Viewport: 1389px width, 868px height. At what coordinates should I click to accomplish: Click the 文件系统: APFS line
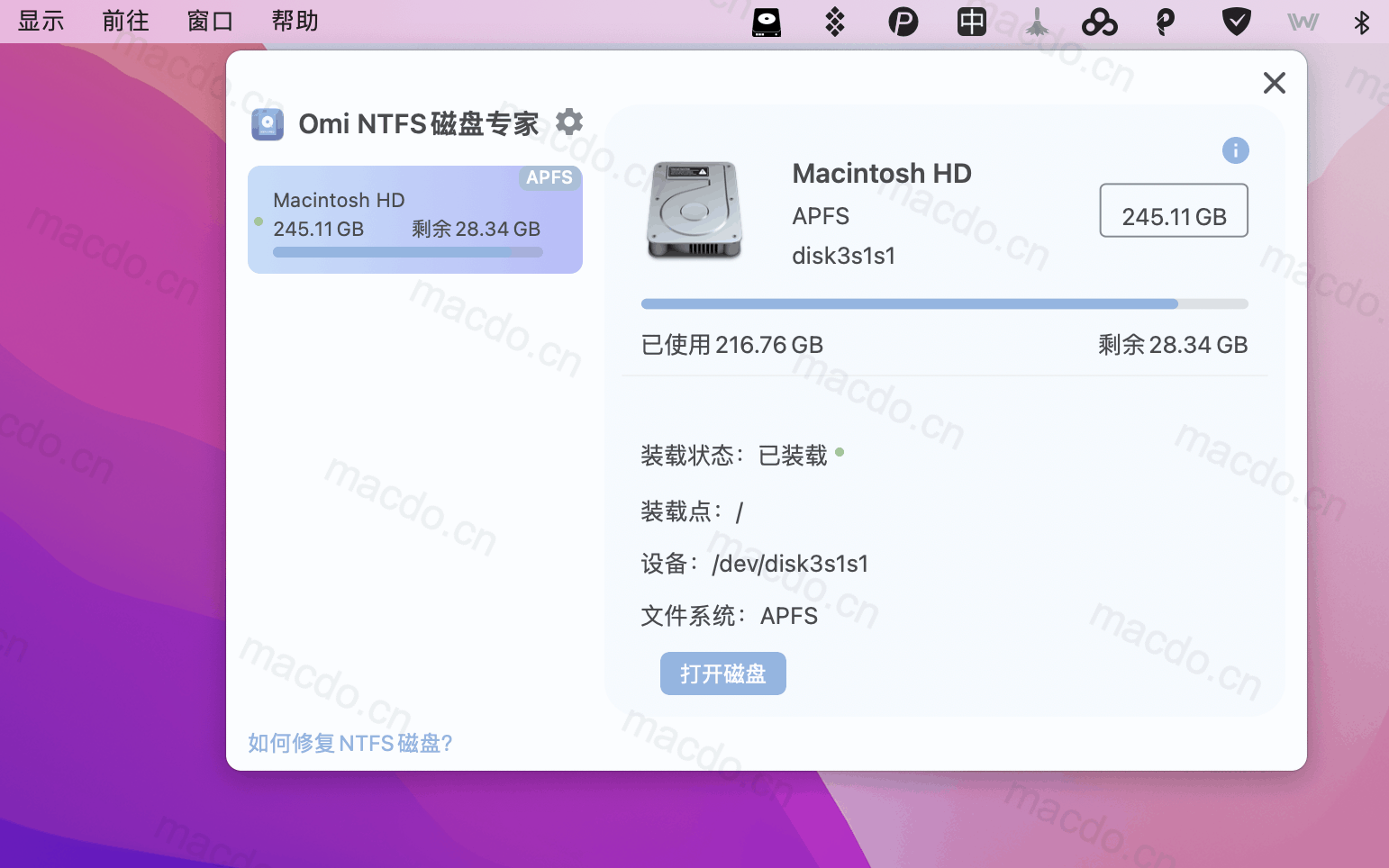pyautogui.click(x=730, y=616)
